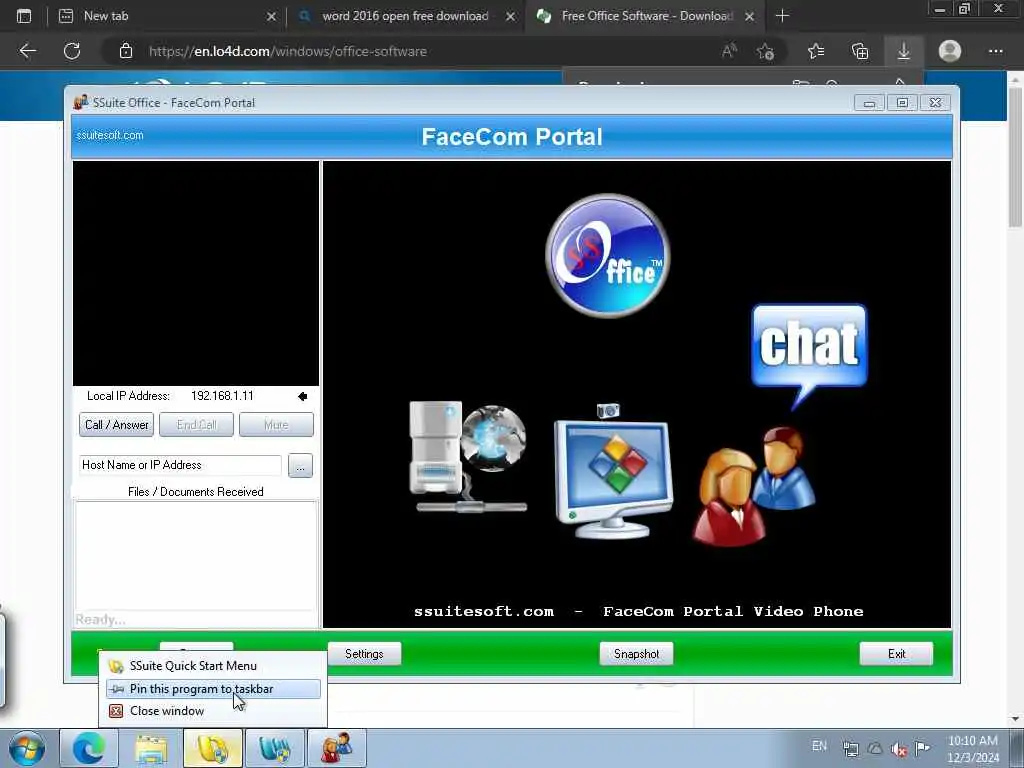This screenshot has height=768, width=1024.
Task: Open FaceCom Portal Settings
Action: click(x=364, y=654)
